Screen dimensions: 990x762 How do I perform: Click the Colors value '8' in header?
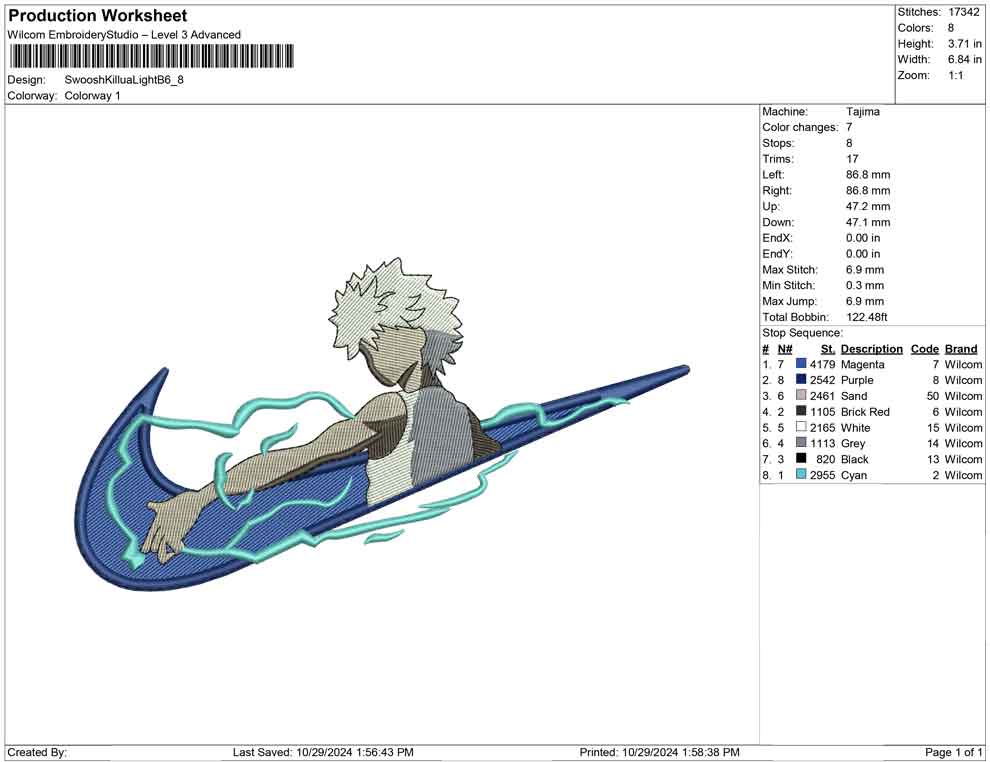951,28
